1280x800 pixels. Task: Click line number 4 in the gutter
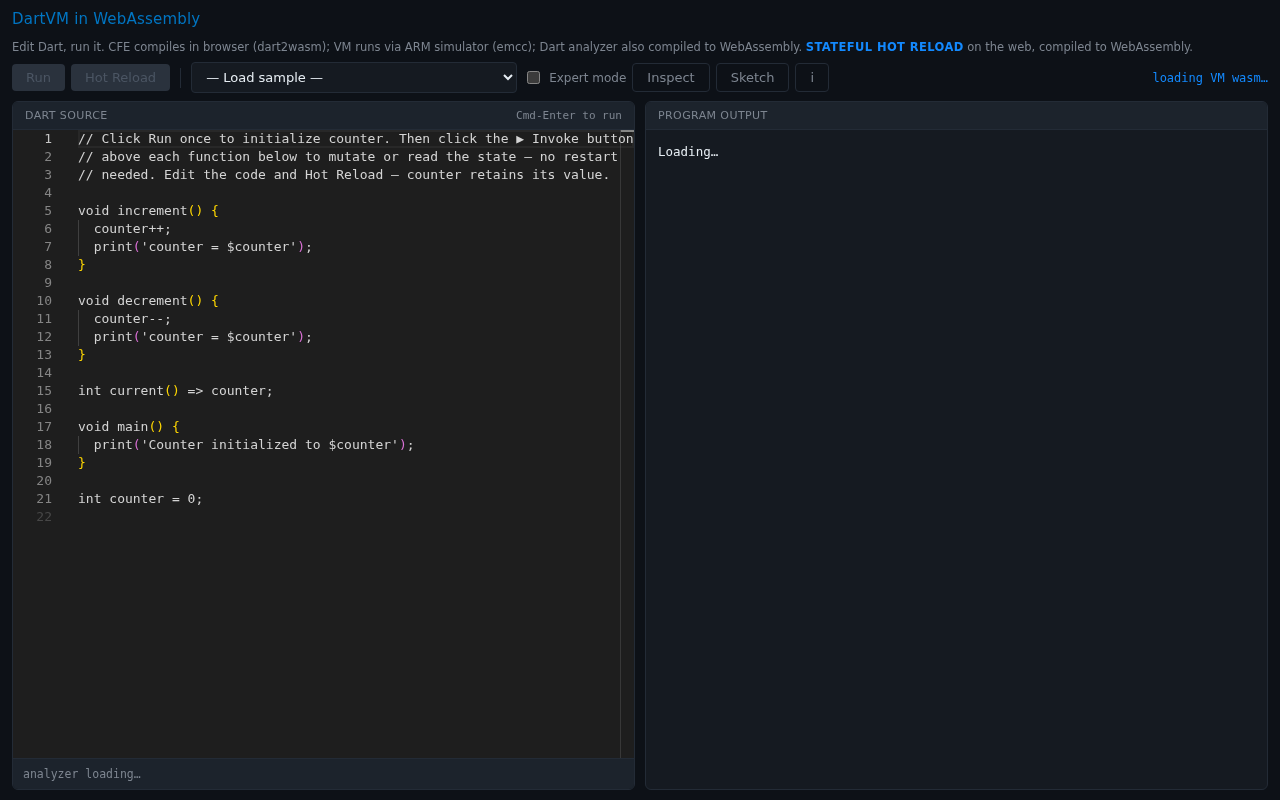[48, 193]
